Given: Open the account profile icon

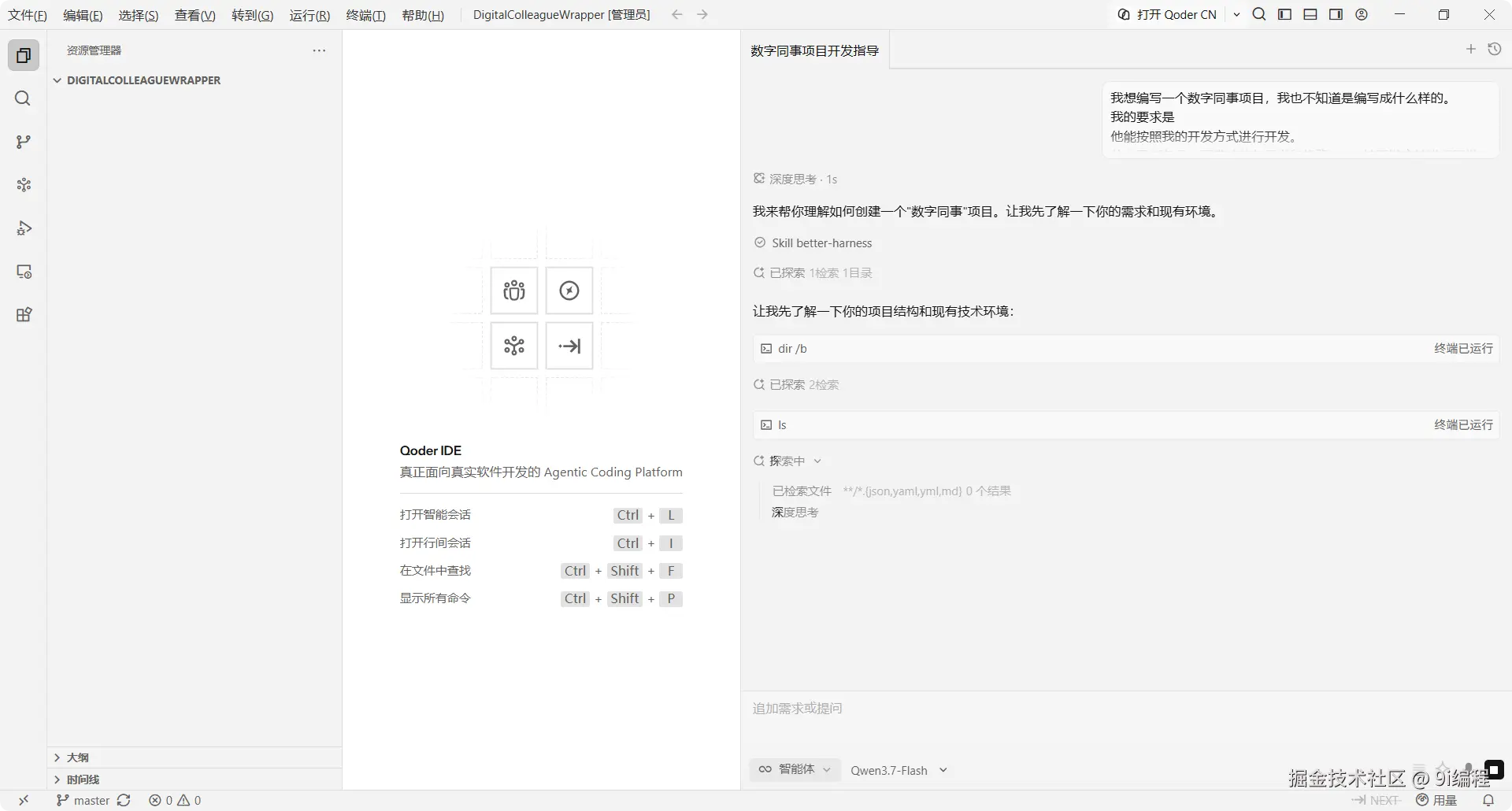Looking at the screenshot, I should (x=1362, y=14).
